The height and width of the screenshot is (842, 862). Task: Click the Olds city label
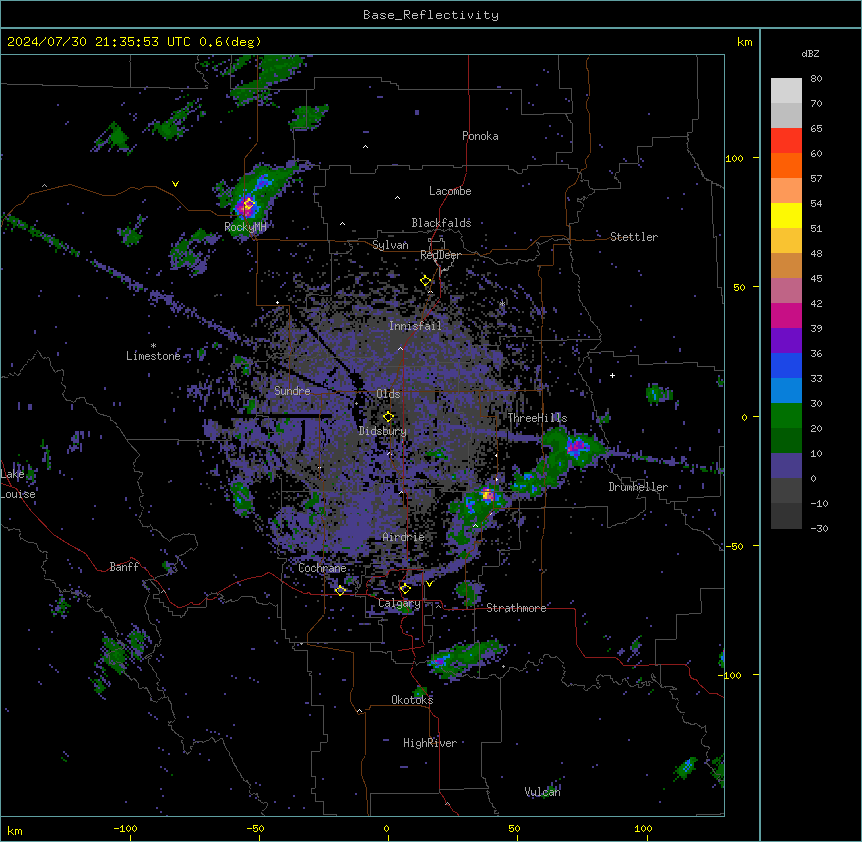click(388, 394)
